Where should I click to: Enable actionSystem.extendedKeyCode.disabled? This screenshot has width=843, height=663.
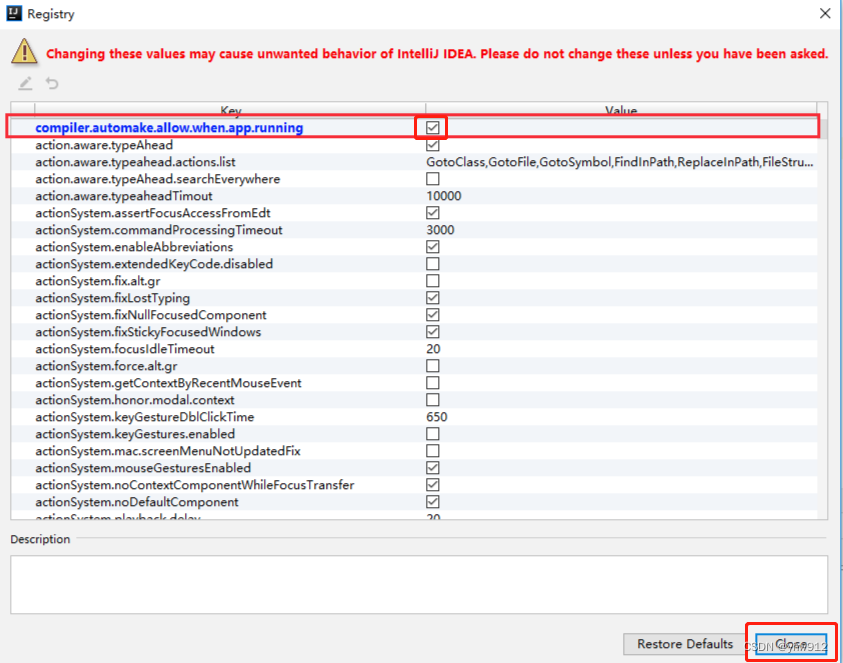pos(432,264)
